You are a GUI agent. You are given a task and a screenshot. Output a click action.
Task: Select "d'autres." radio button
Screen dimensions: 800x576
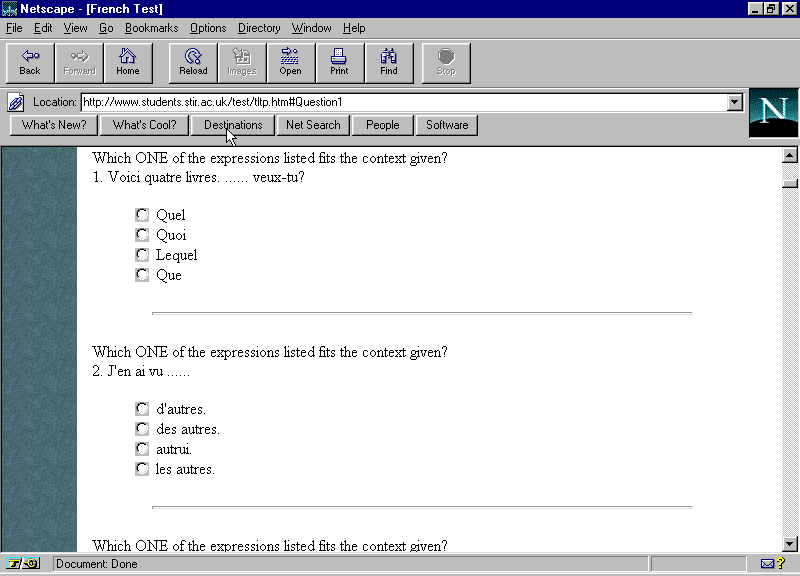142,409
